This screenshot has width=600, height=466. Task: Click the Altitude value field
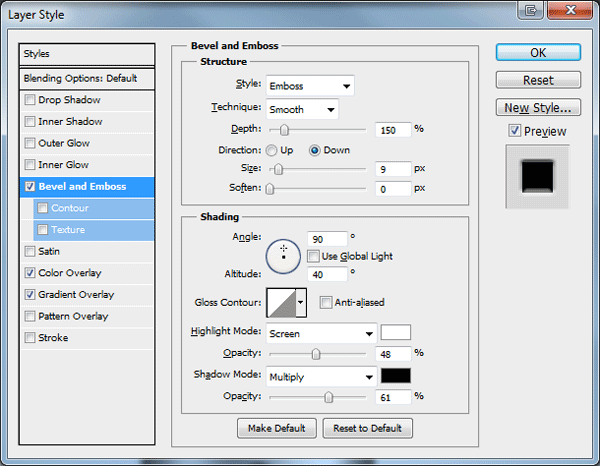327,274
